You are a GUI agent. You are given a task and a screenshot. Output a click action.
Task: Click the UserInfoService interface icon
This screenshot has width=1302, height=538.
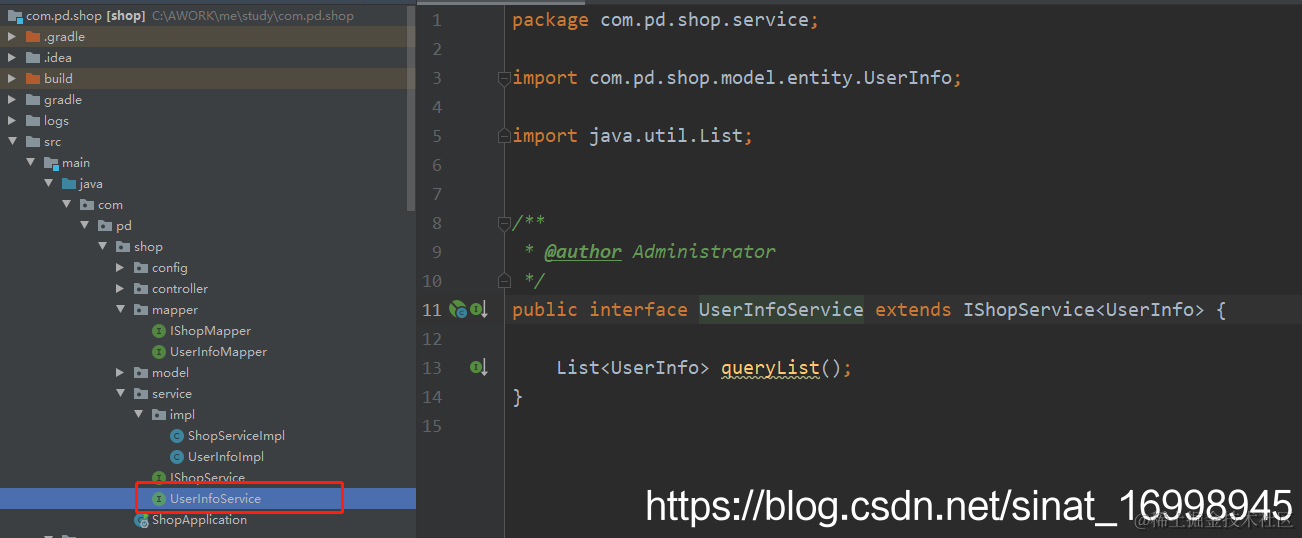pyautogui.click(x=159, y=499)
